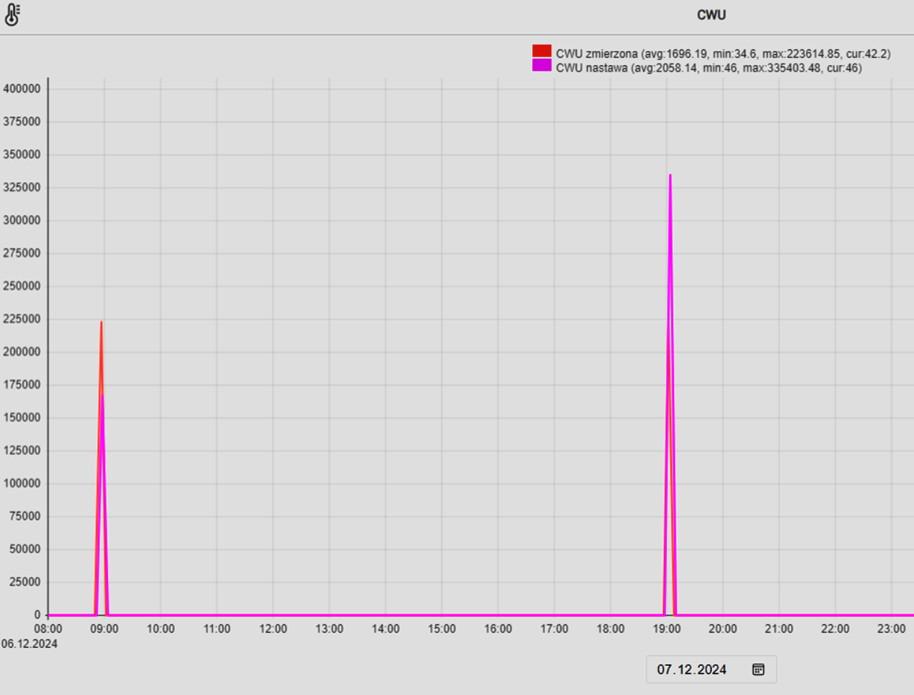Toggle the CWU nastawa series legend label
The width and height of the screenshot is (914, 695).
point(708,68)
